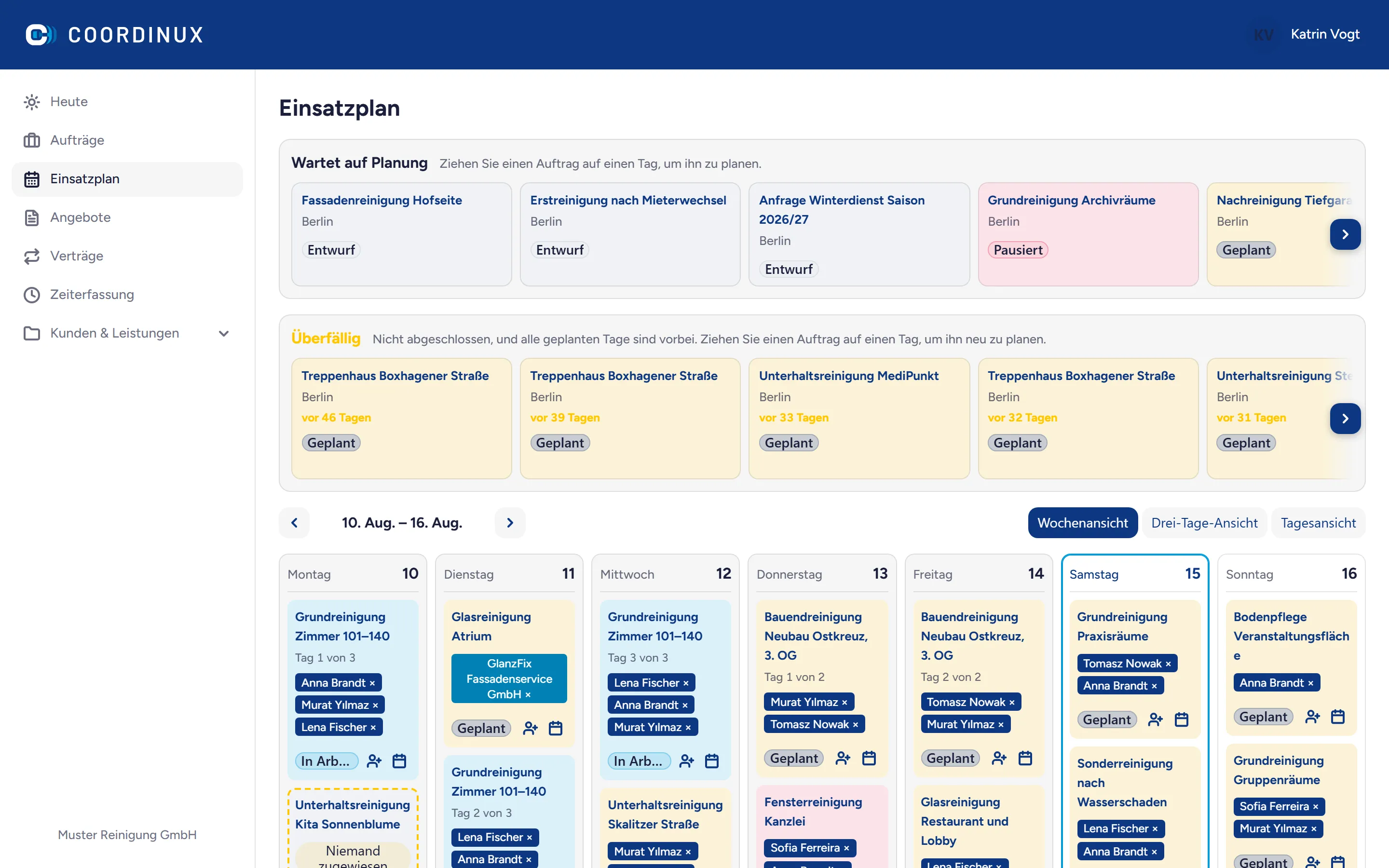Click the Einsatzplan calendar sidebar icon

pos(31,179)
